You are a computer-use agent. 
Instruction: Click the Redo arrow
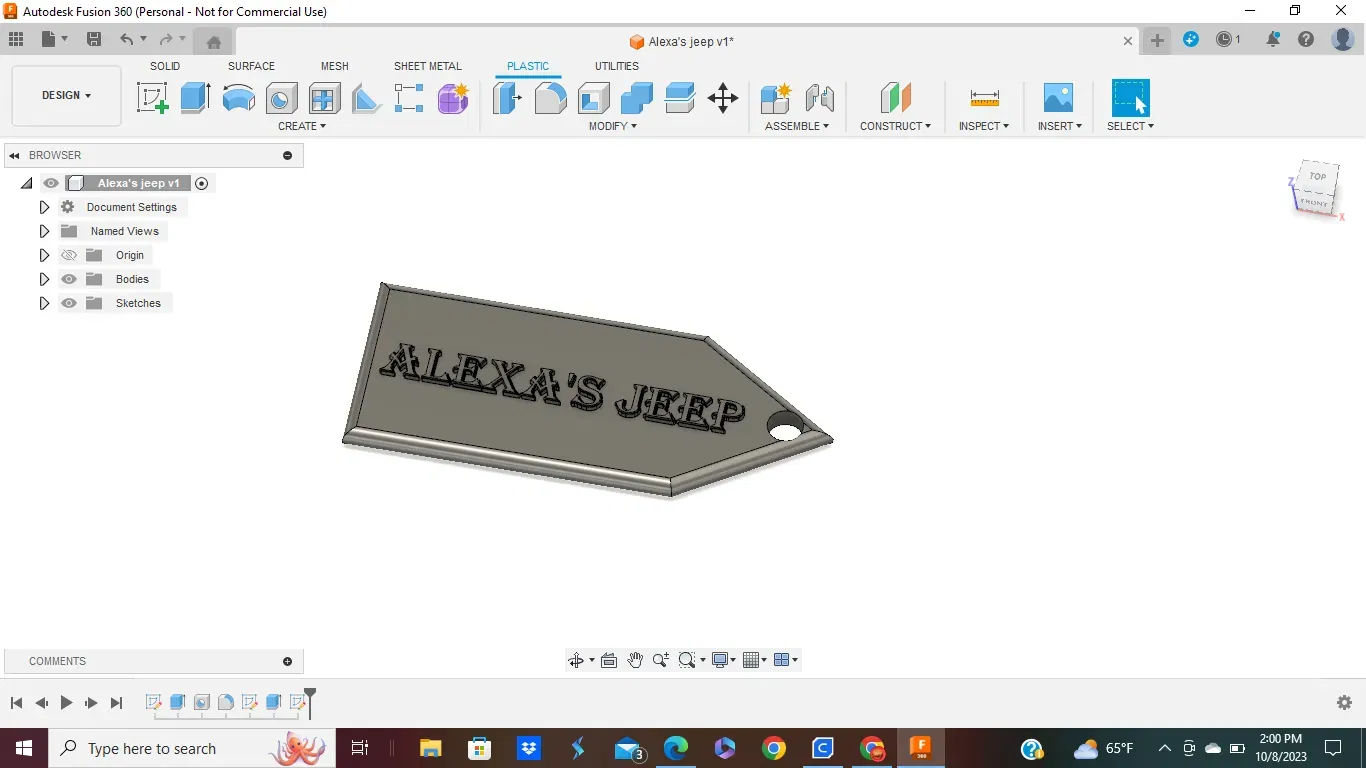click(166, 40)
